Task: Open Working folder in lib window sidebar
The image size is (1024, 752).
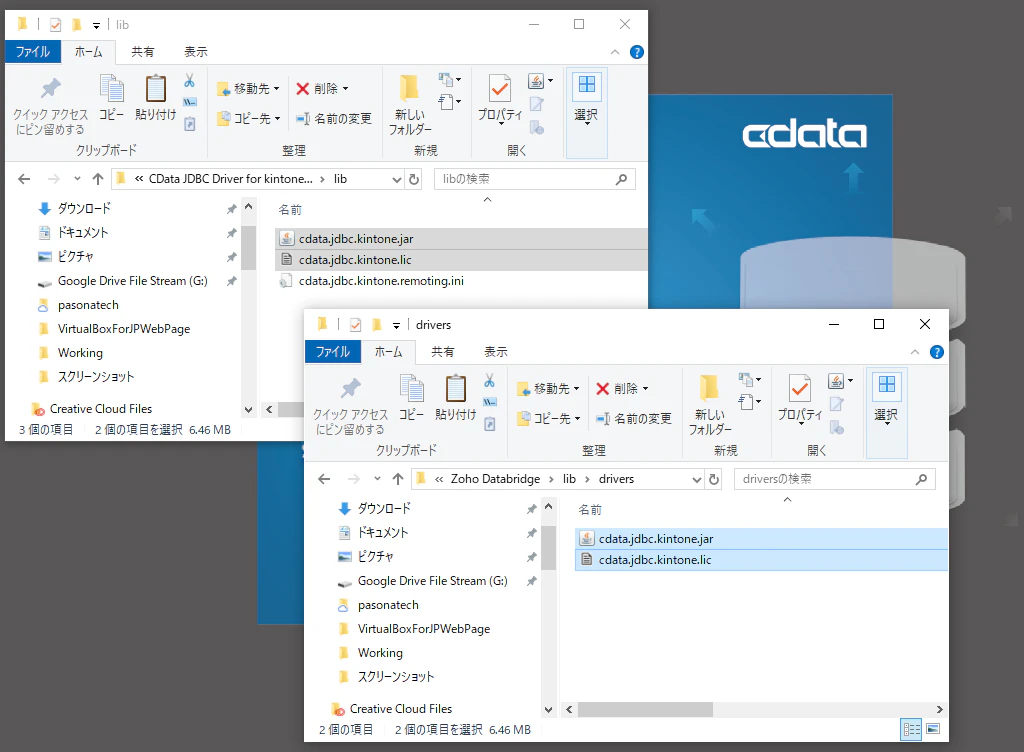Action: click(x=80, y=353)
